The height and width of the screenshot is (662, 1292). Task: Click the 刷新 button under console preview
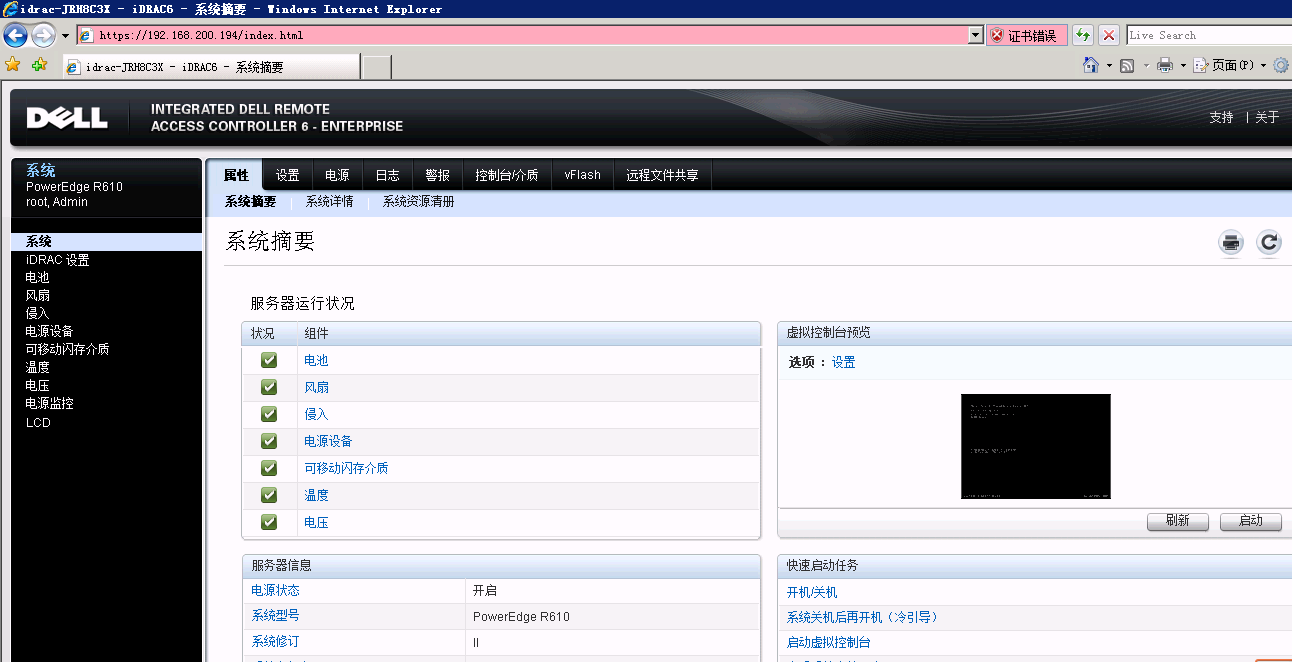pyautogui.click(x=1178, y=522)
